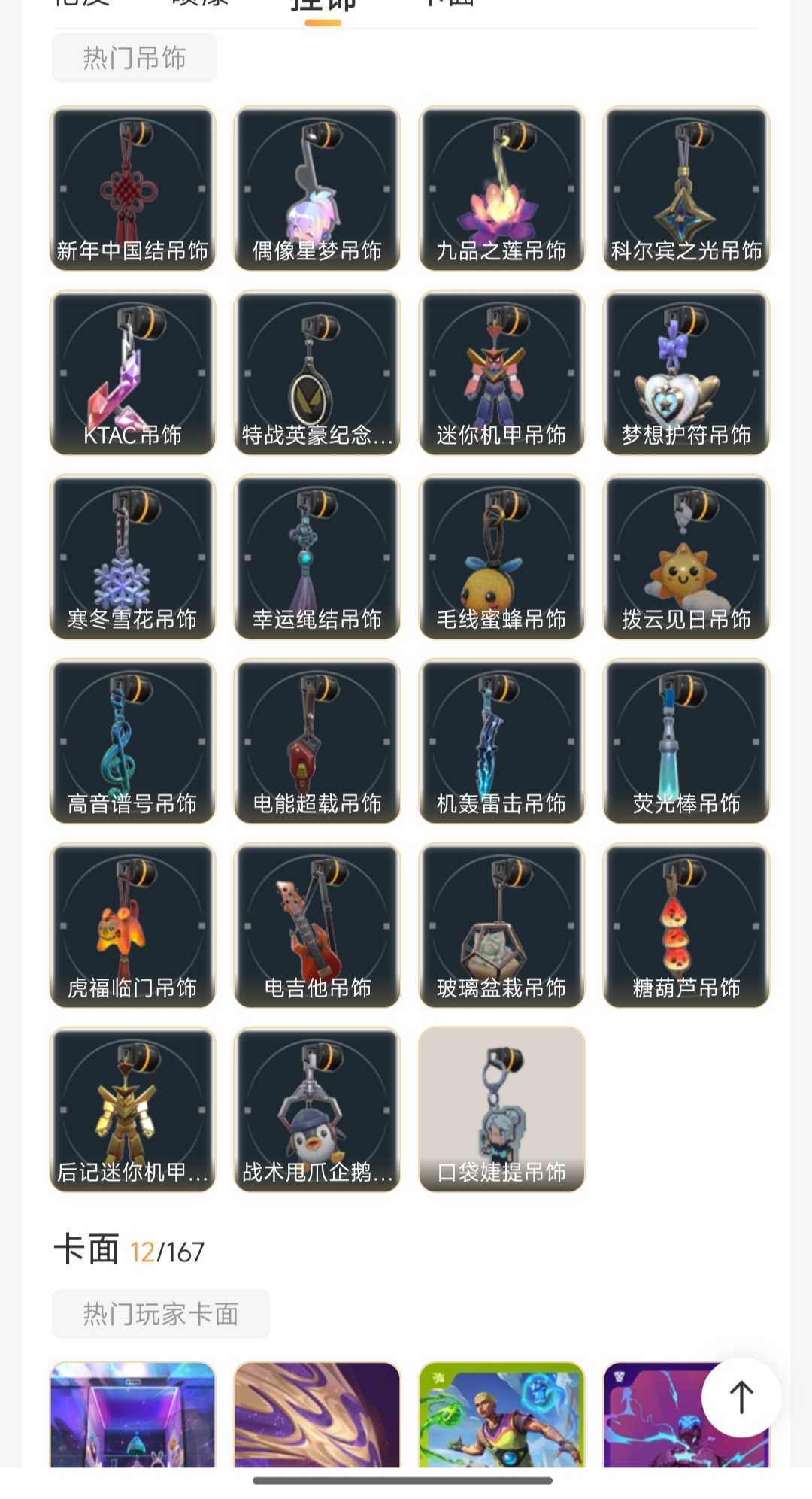
Task: Click the 热门玩家卡面 filter tag
Action: pyautogui.click(x=161, y=1314)
